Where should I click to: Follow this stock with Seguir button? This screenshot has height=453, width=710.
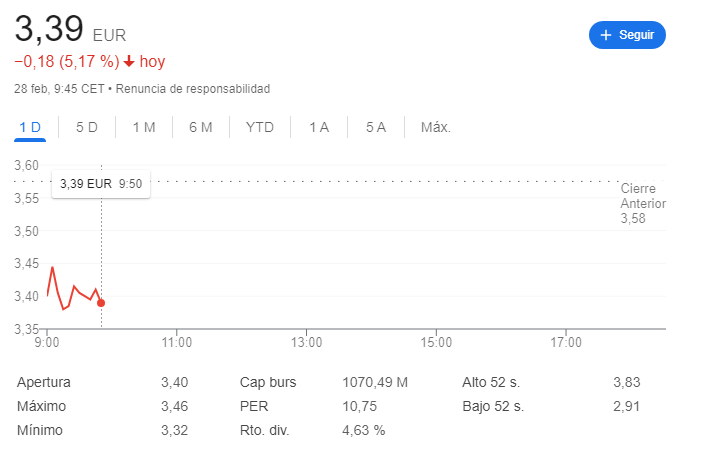pos(627,35)
